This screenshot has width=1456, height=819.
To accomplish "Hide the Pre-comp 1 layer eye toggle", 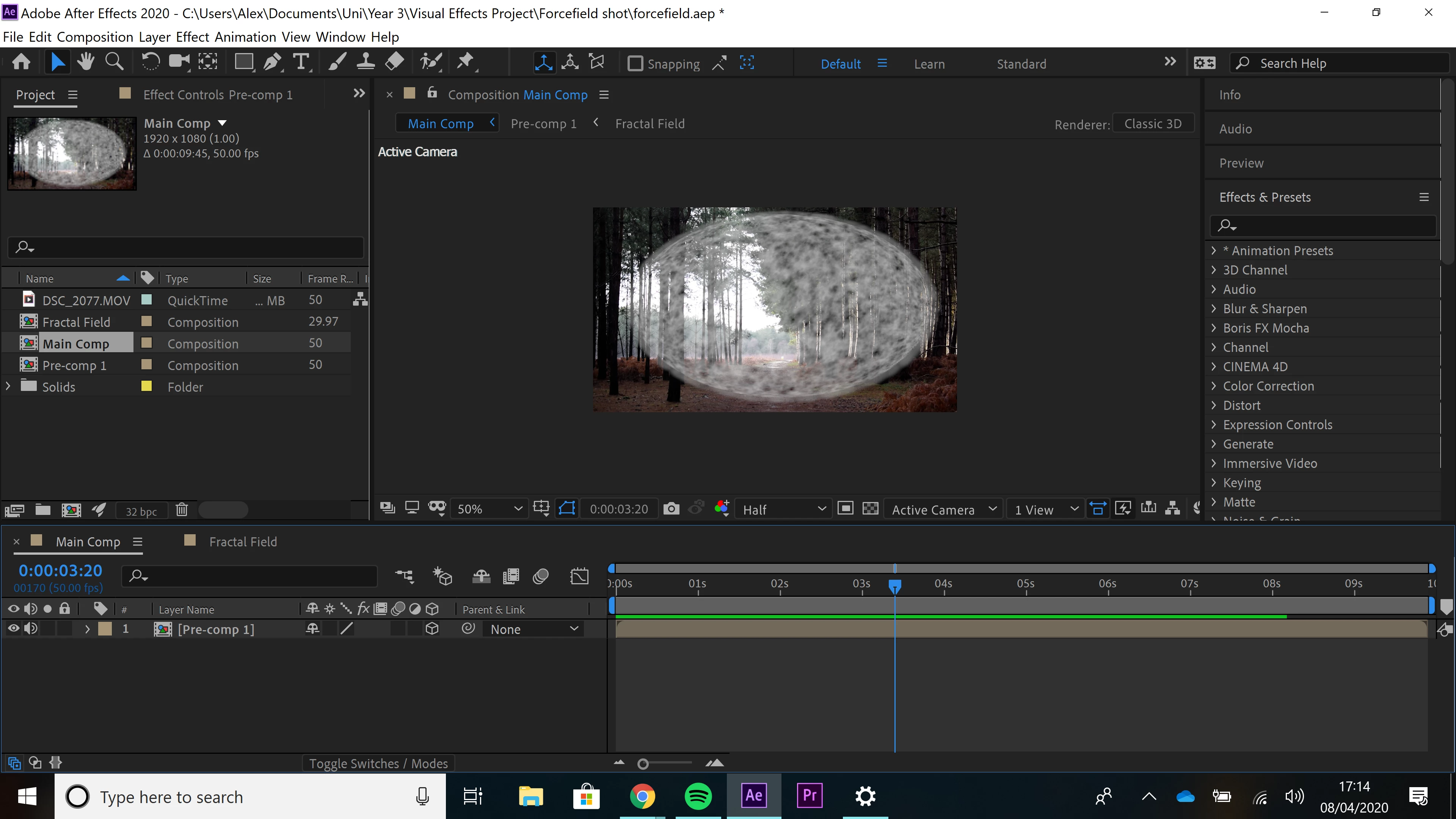I will pos(13,629).
